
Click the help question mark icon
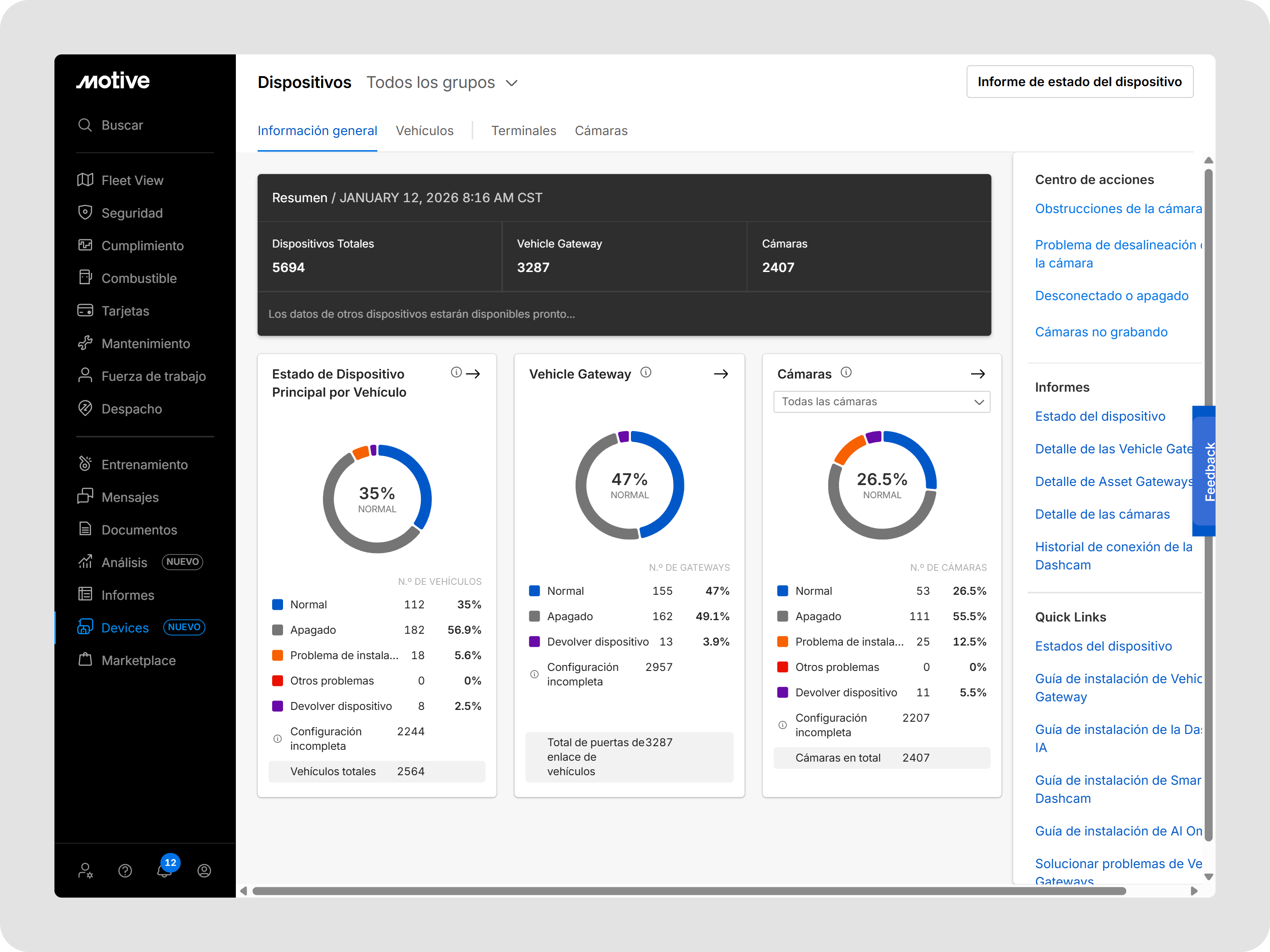point(125,870)
